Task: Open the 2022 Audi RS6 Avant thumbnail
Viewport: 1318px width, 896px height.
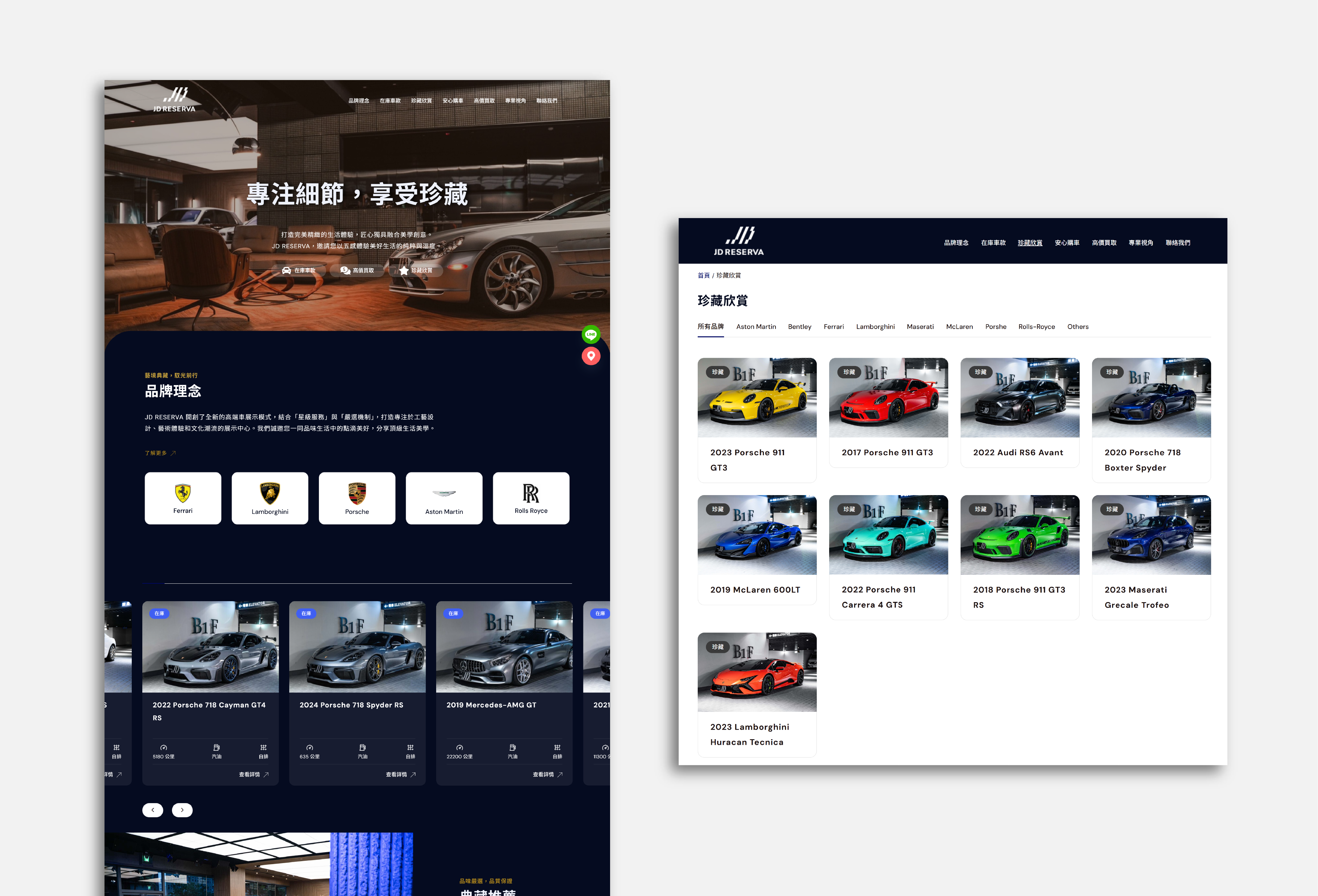Action: click(x=1020, y=398)
